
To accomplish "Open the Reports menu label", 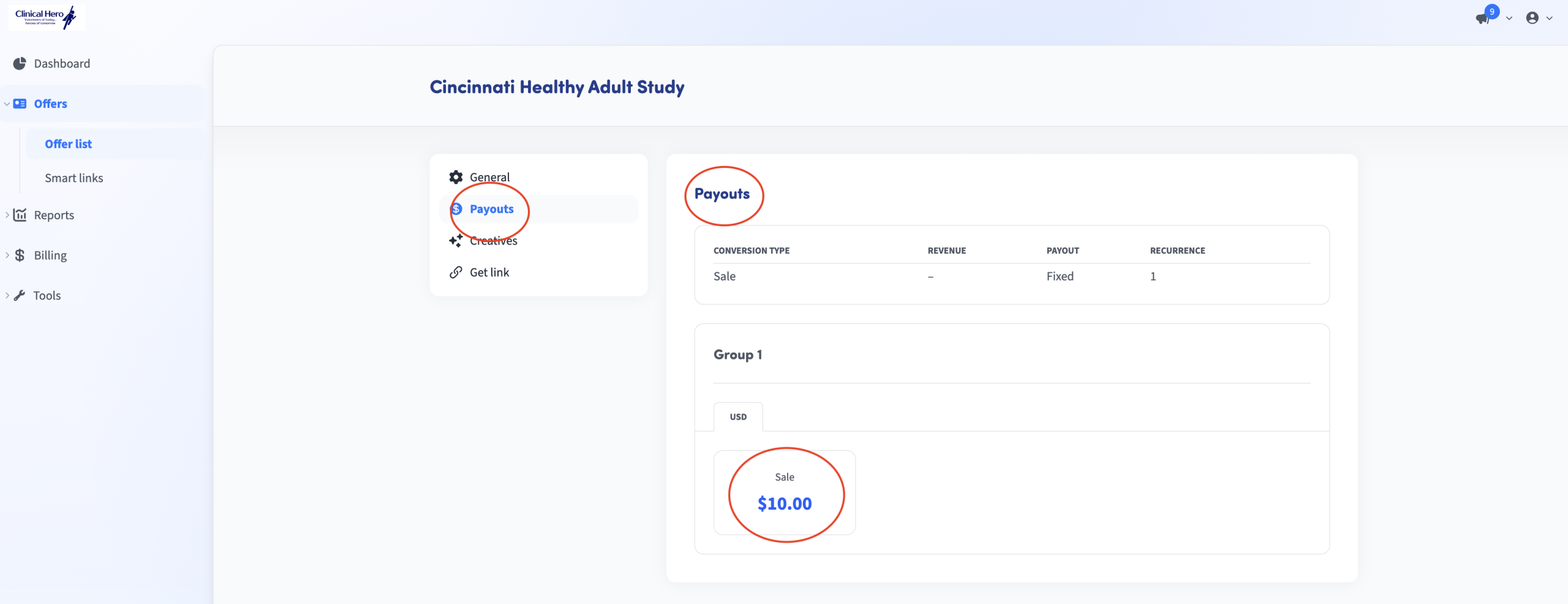I will click(x=54, y=215).
